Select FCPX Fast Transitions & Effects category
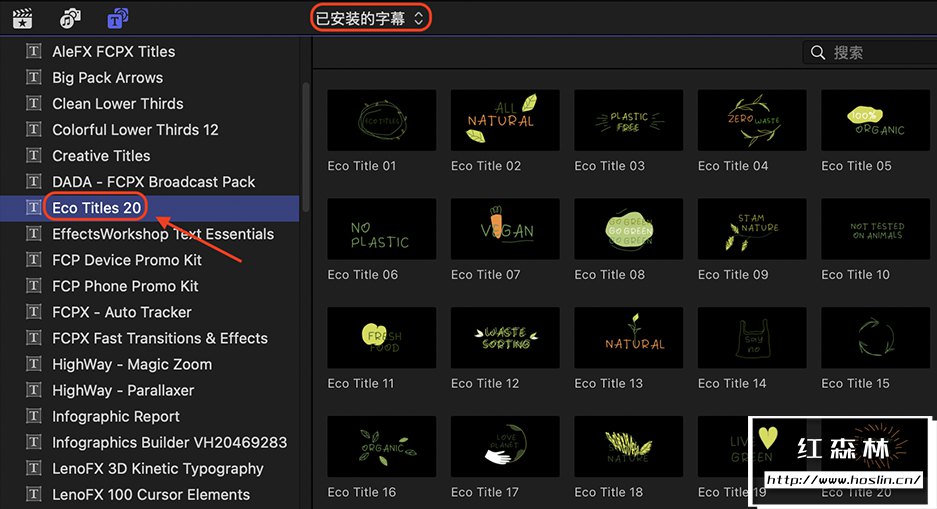Image resolution: width=937 pixels, height=509 pixels. point(149,338)
